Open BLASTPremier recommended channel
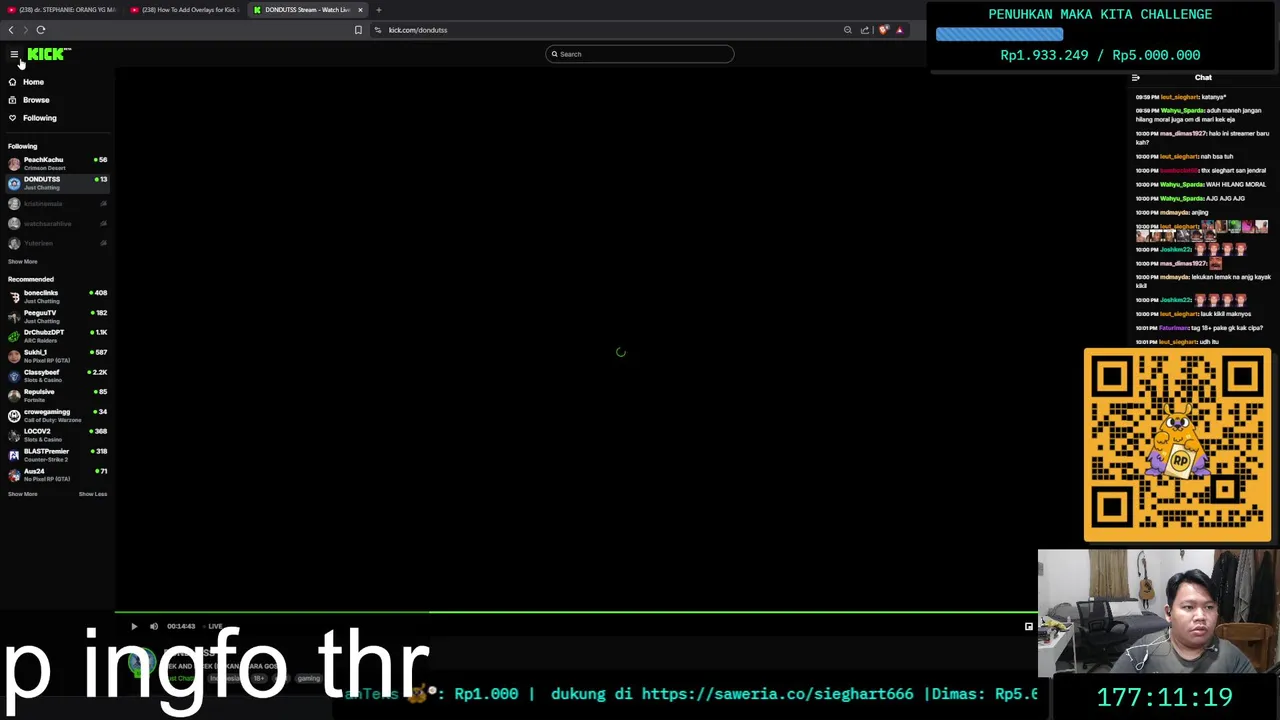 (x=58, y=455)
